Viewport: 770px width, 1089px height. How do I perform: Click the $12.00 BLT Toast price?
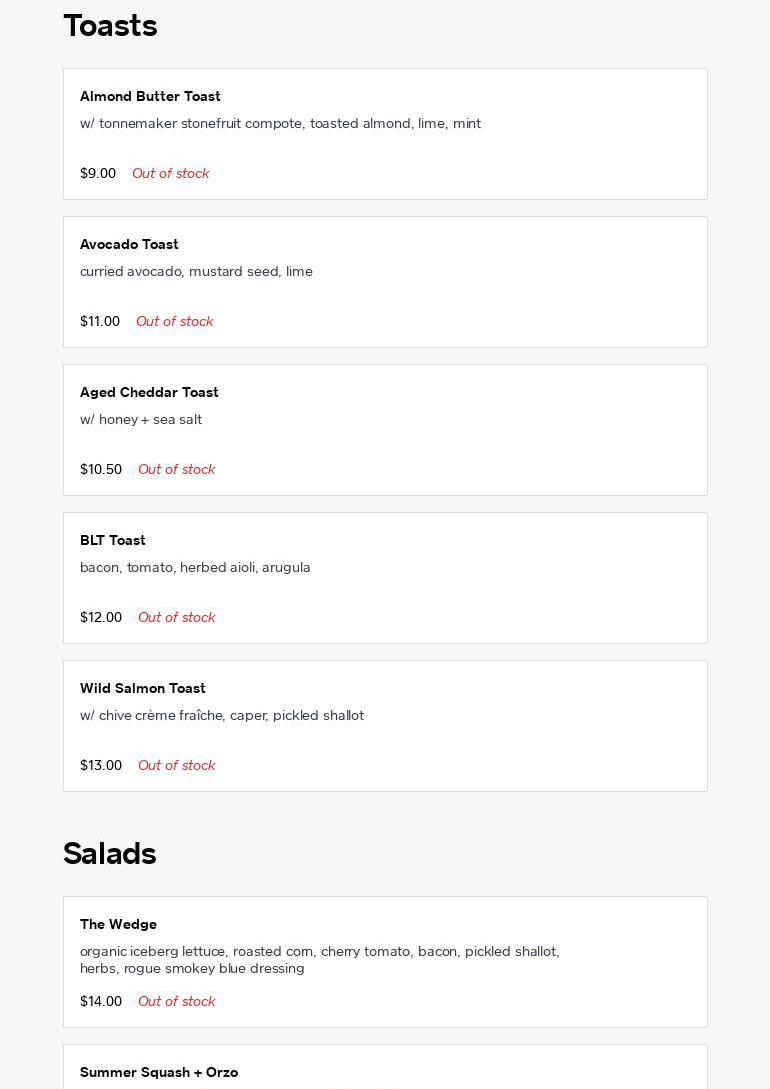pos(101,618)
